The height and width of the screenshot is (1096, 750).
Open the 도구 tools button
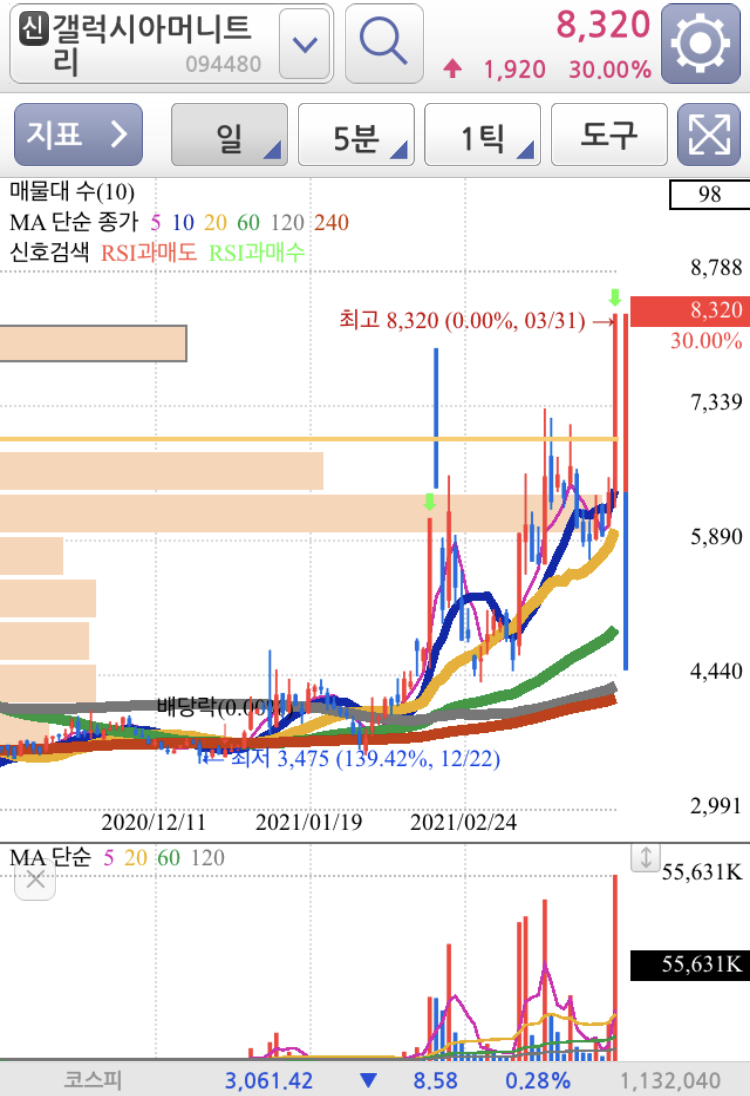pyautogui.click(x=609, y=135)
